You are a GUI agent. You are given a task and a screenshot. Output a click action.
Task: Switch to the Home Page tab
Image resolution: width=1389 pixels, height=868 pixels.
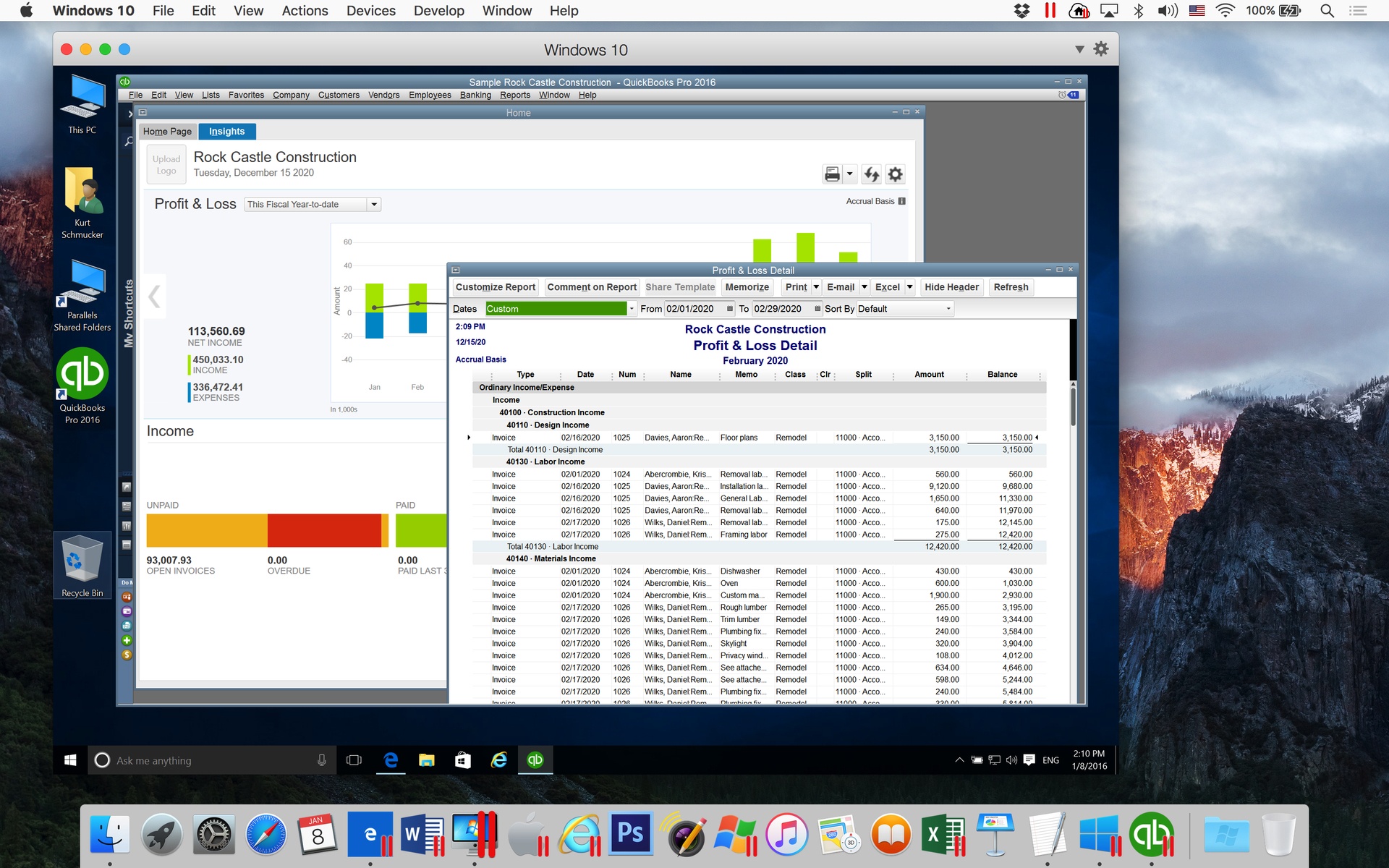(167, 132)
